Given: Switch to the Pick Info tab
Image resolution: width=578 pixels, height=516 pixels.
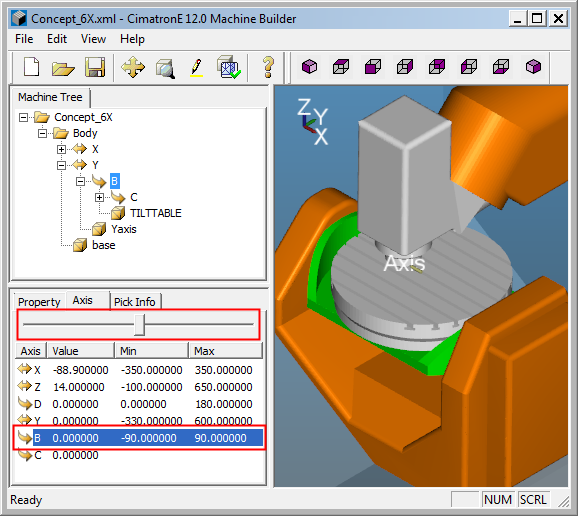Looking at the screenshot, I should [135, 302].
